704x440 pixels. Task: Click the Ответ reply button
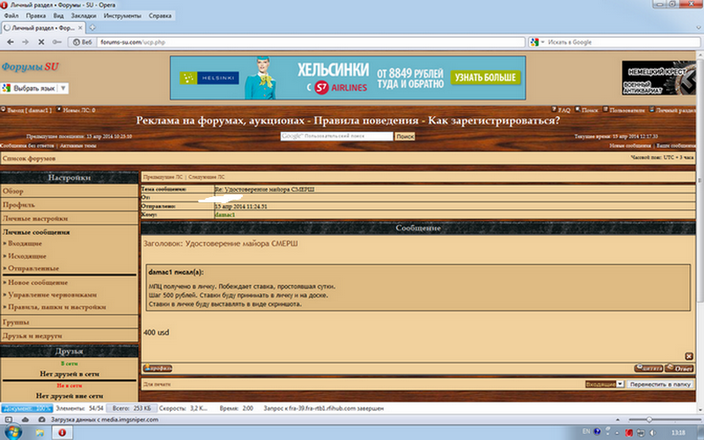coord(679,368)
